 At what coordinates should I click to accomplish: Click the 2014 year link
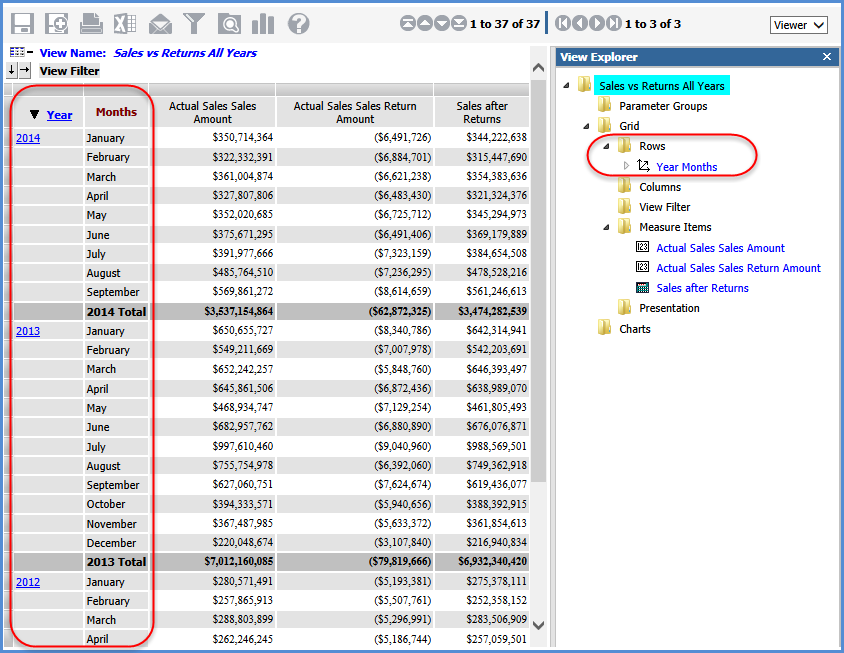point(28,138)
